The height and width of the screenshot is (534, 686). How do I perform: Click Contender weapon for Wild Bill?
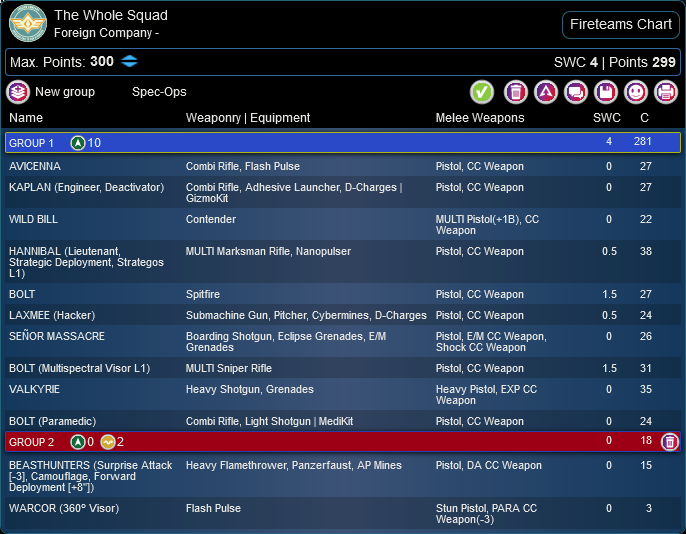click(x=211, y=219)
